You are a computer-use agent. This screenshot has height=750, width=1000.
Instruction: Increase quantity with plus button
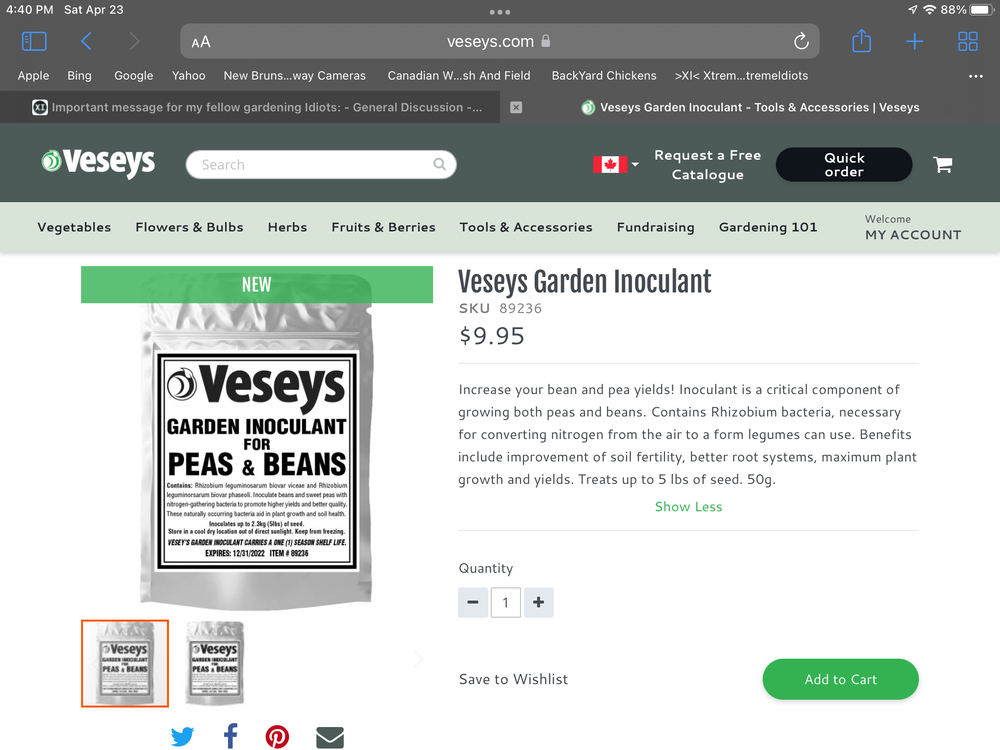click(538, 602)
